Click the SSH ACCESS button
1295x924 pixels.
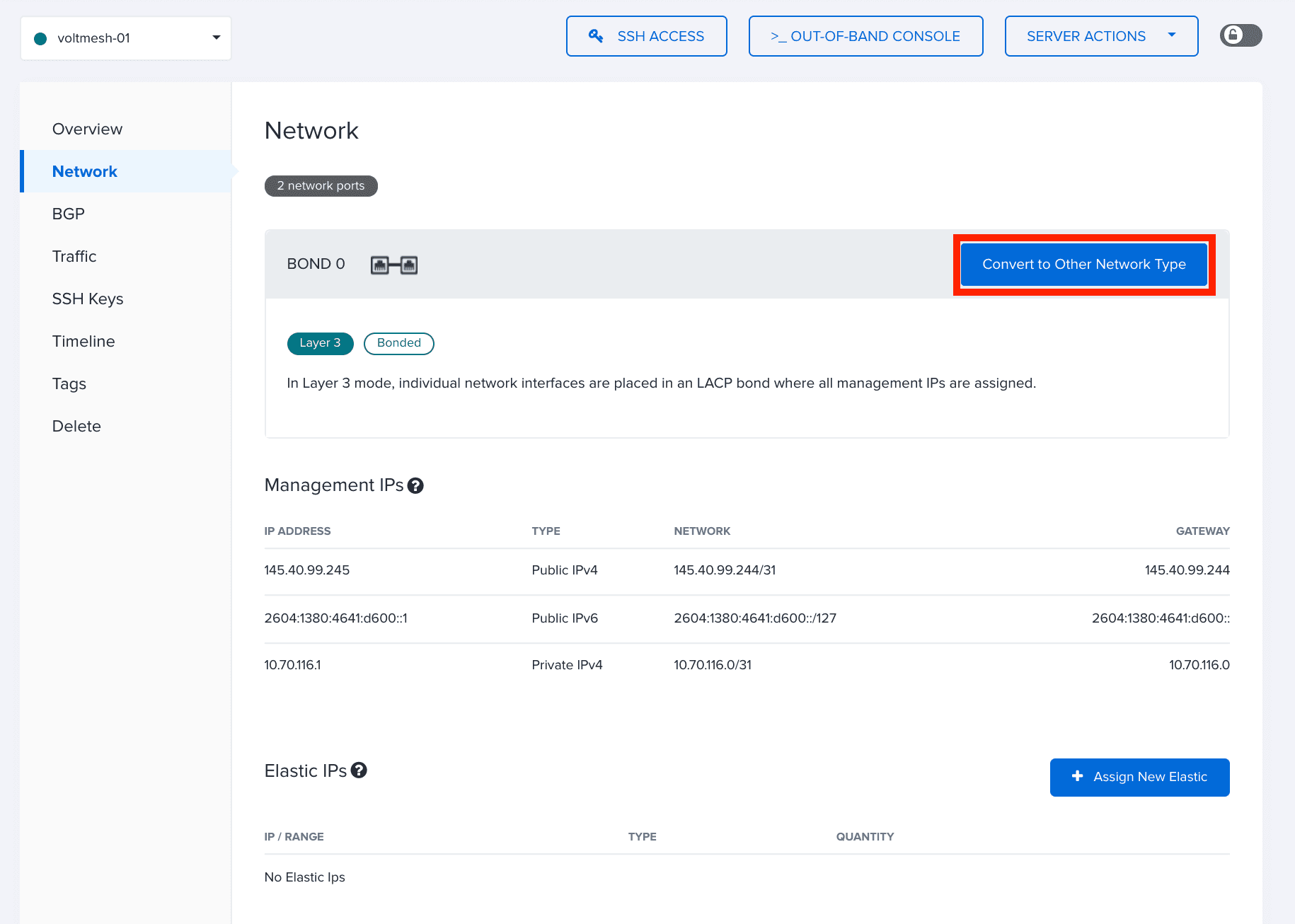pos(647,36)
